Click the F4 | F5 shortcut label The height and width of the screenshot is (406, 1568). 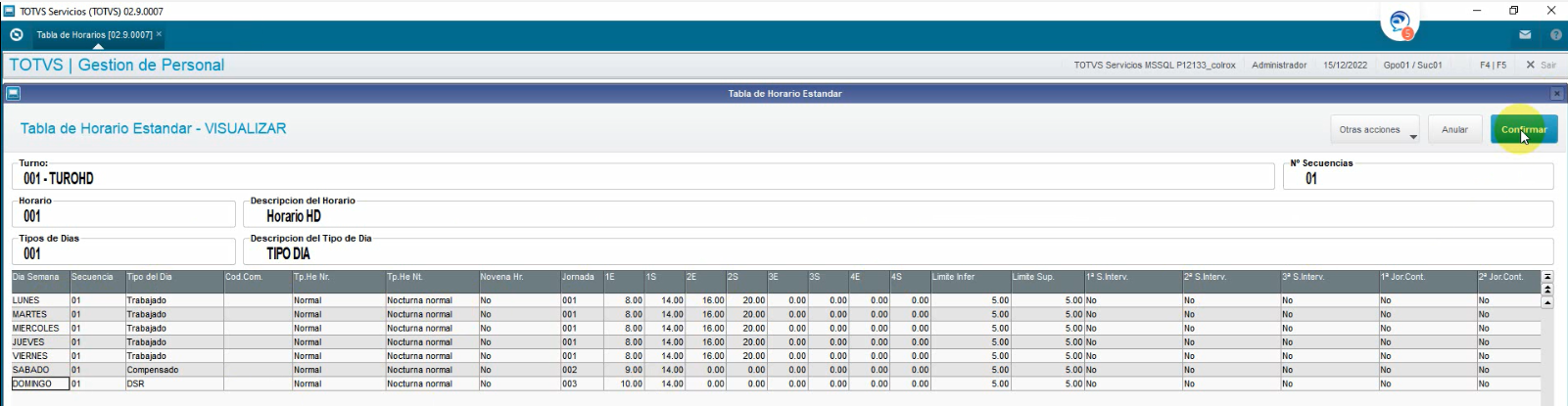[1493, 65]
